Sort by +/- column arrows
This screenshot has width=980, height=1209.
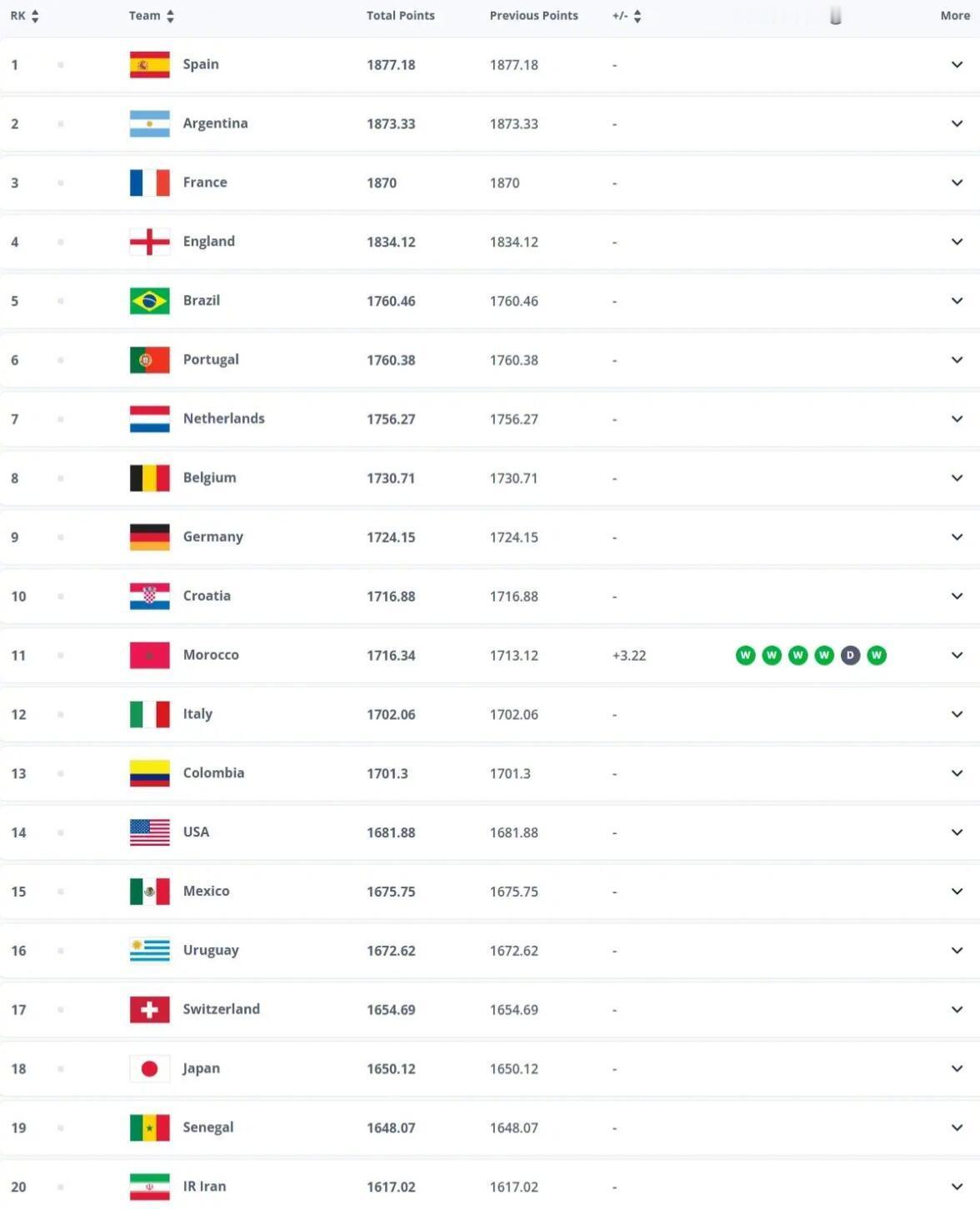pos(637,16)
